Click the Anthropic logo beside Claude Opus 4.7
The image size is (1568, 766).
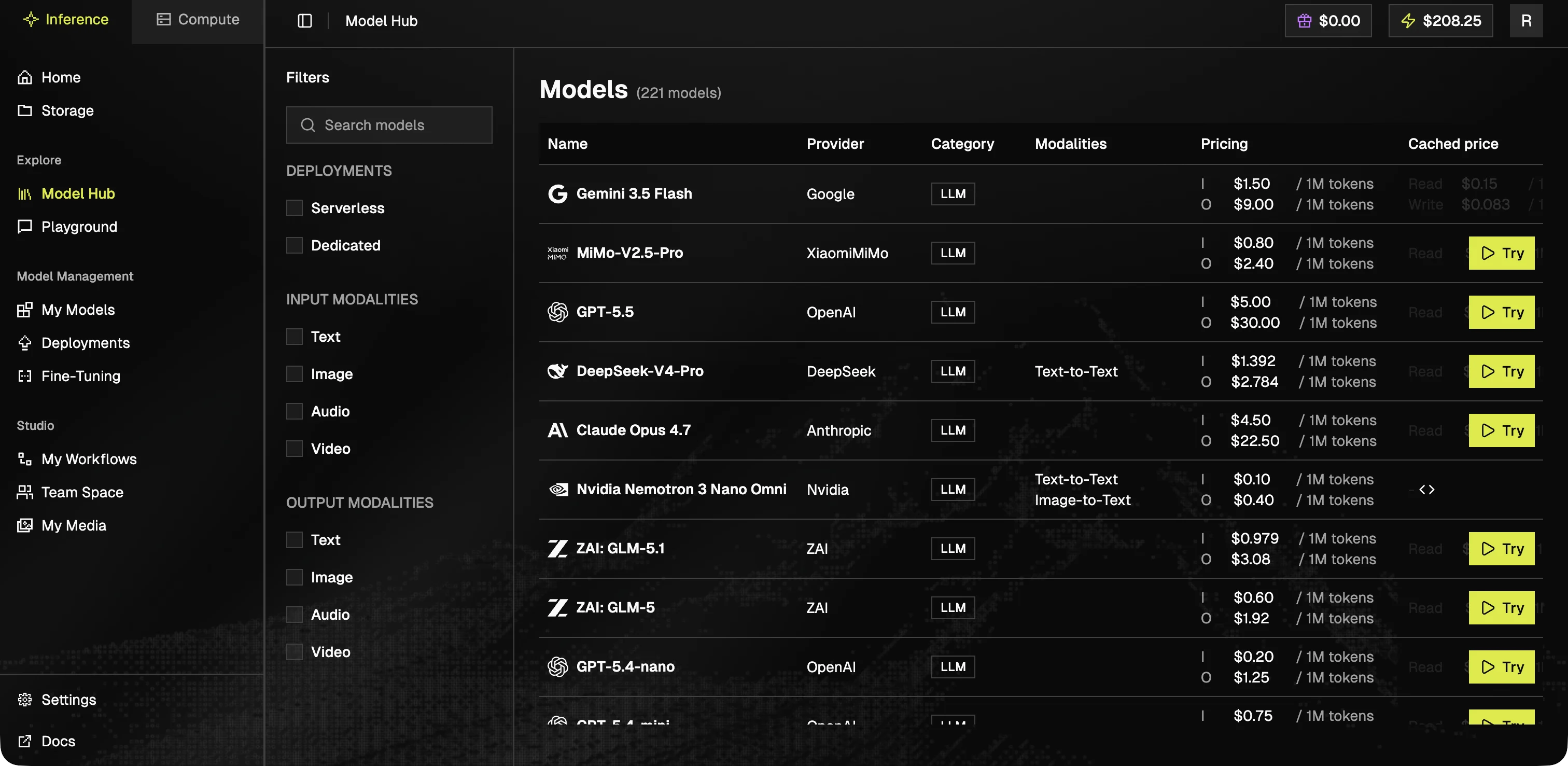[557, 430]
